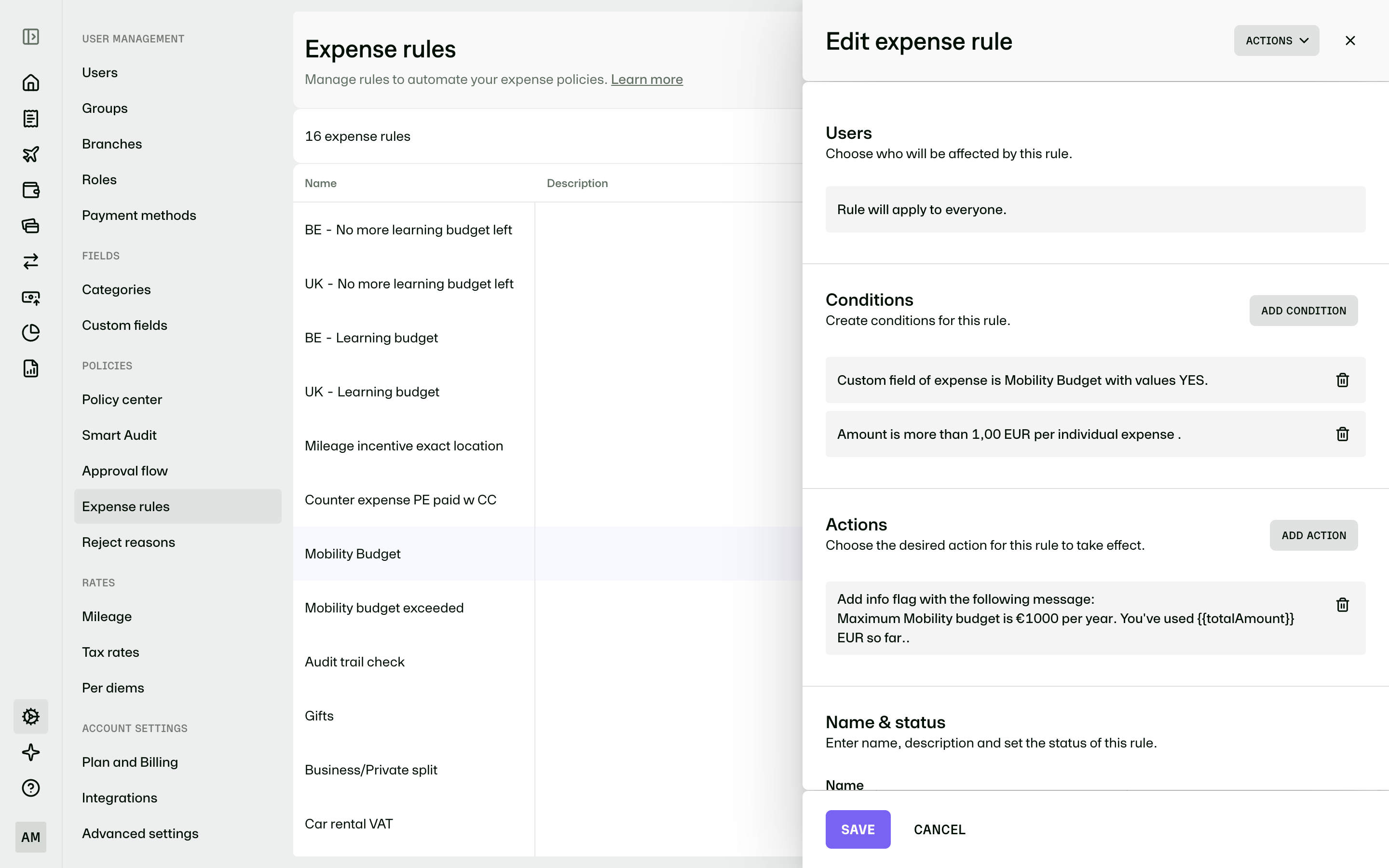Open the wallet icon in sidebar
The height and width of the screenshot is (868, 1389).
tap(31, 190)
